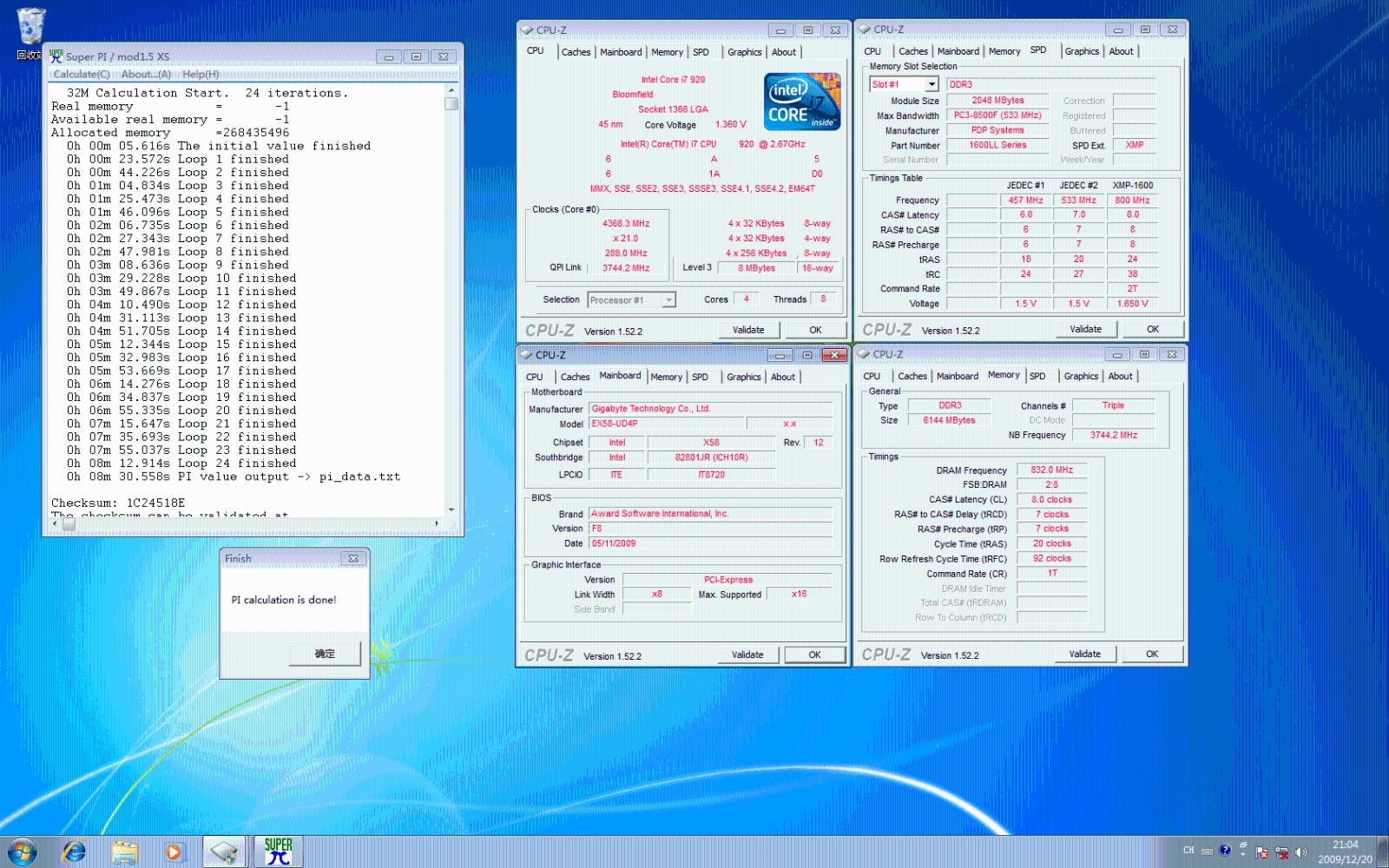Click the network status tray icon

point(1281,853)
